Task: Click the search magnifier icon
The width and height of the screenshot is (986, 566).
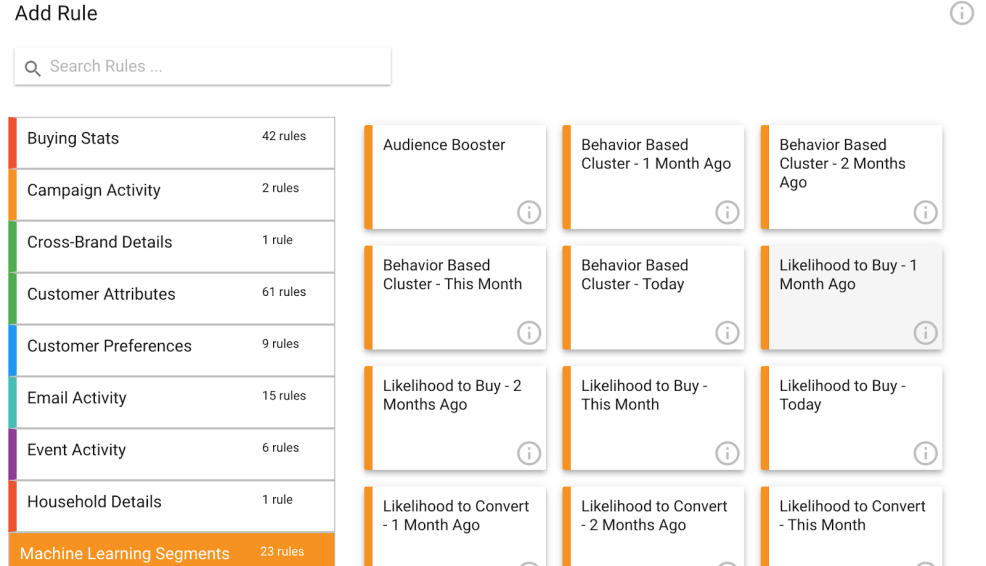Action: pyautogui.click(x=33, y=68)
